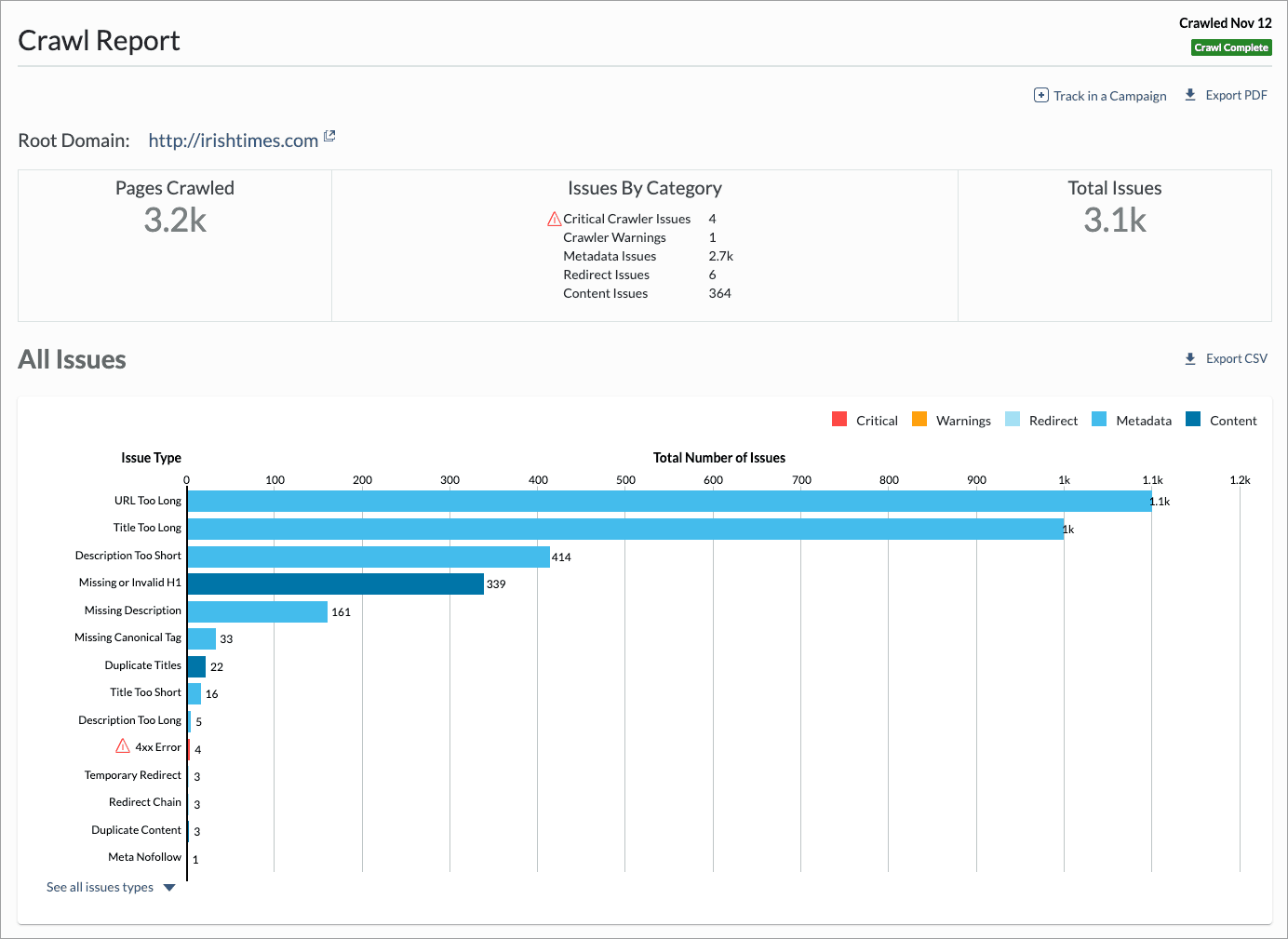Click the Track in a Campaign plus icon
1288x939 pixels.
(1040, 95)
